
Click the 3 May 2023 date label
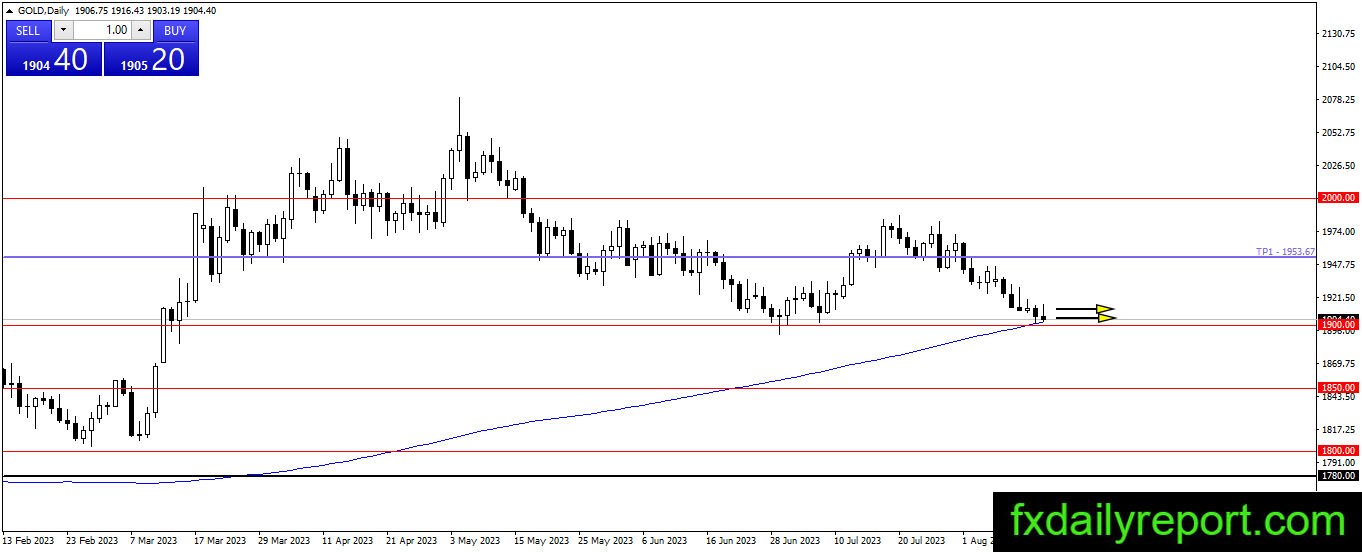[473, 541]
